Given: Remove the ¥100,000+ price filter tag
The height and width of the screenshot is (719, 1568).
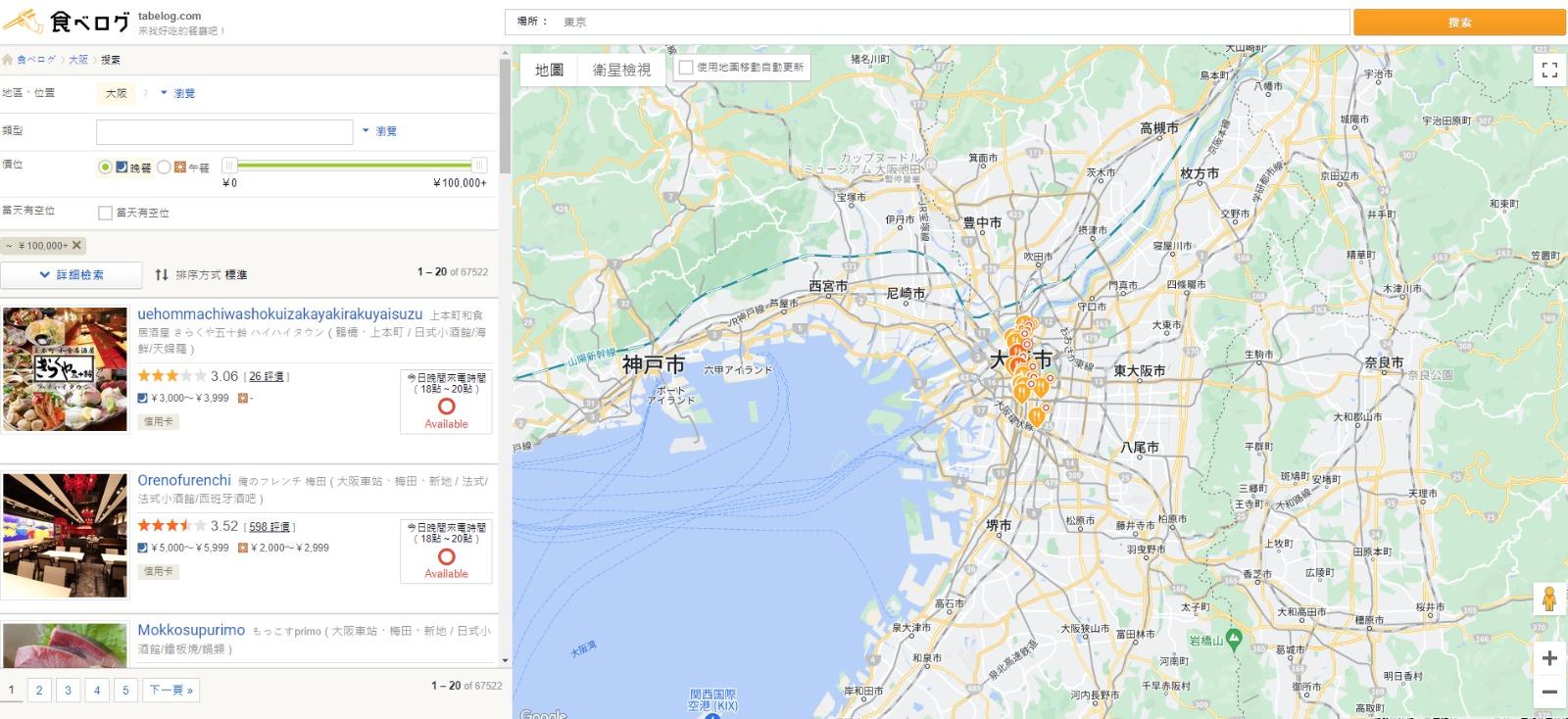Looking at the screenshot, I should (77, 246).
